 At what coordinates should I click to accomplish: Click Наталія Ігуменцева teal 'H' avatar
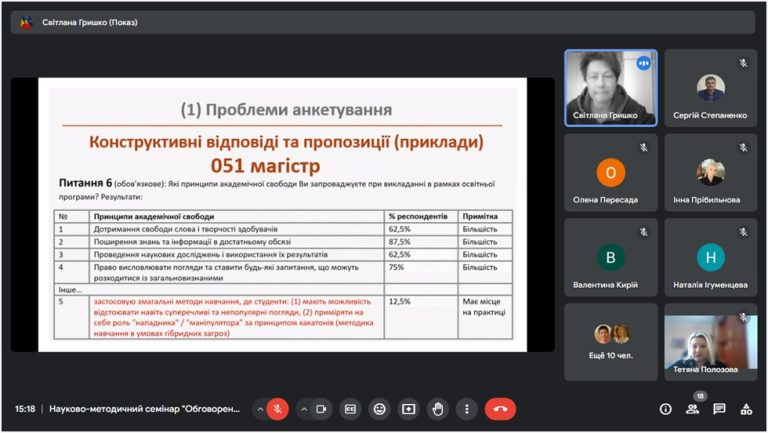click(x=710, y=258)
